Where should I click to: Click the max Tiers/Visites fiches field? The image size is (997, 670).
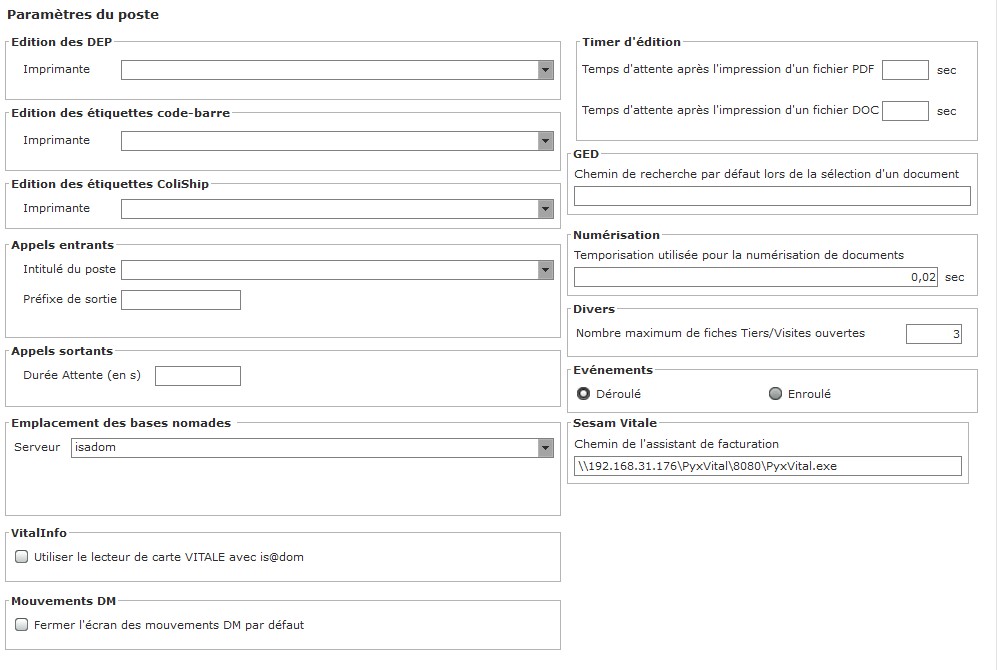click(x=934, y=334)
